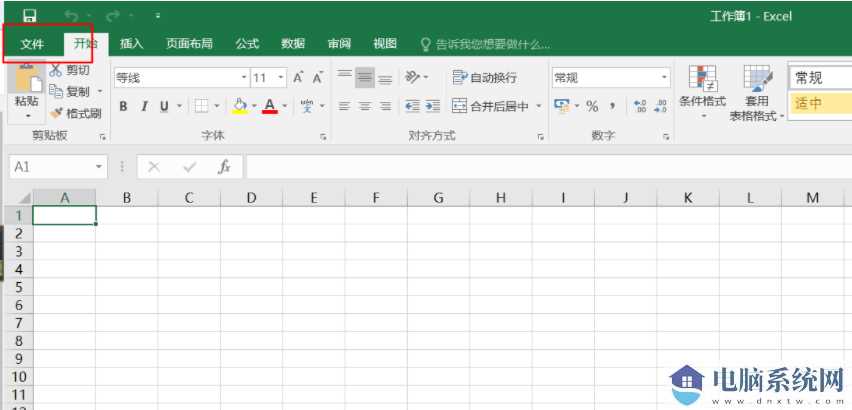Click the fx insert function icon
852x410 pixels.
click(x=224, y=167)
